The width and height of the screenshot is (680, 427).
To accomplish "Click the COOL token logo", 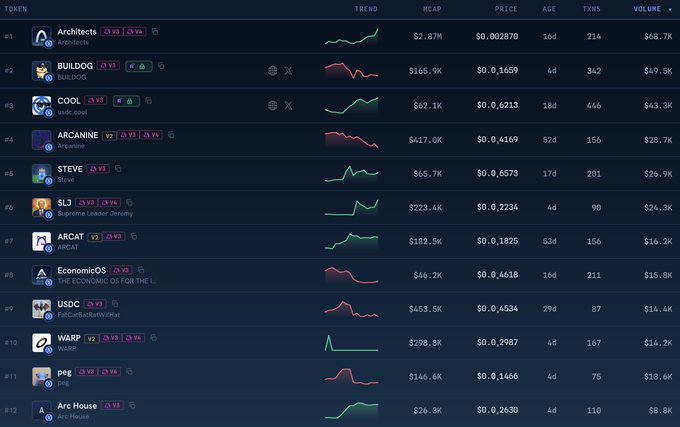I will (x=42, y=105).
